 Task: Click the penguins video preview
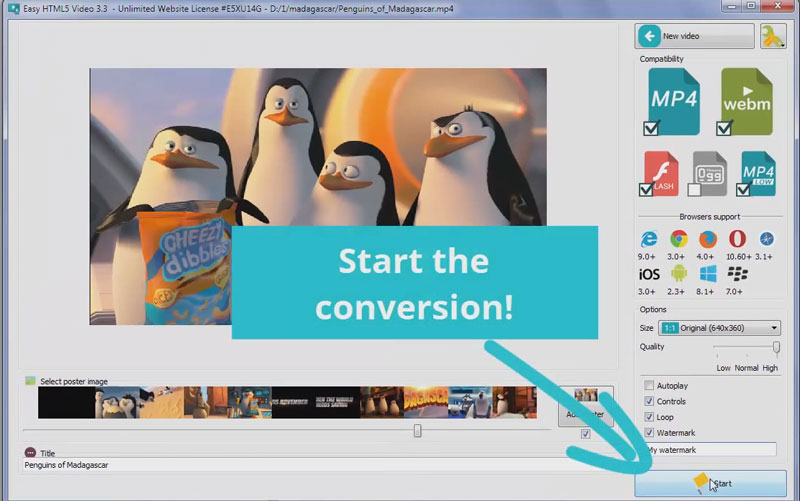pyautogui.click(x=318, y=196)
